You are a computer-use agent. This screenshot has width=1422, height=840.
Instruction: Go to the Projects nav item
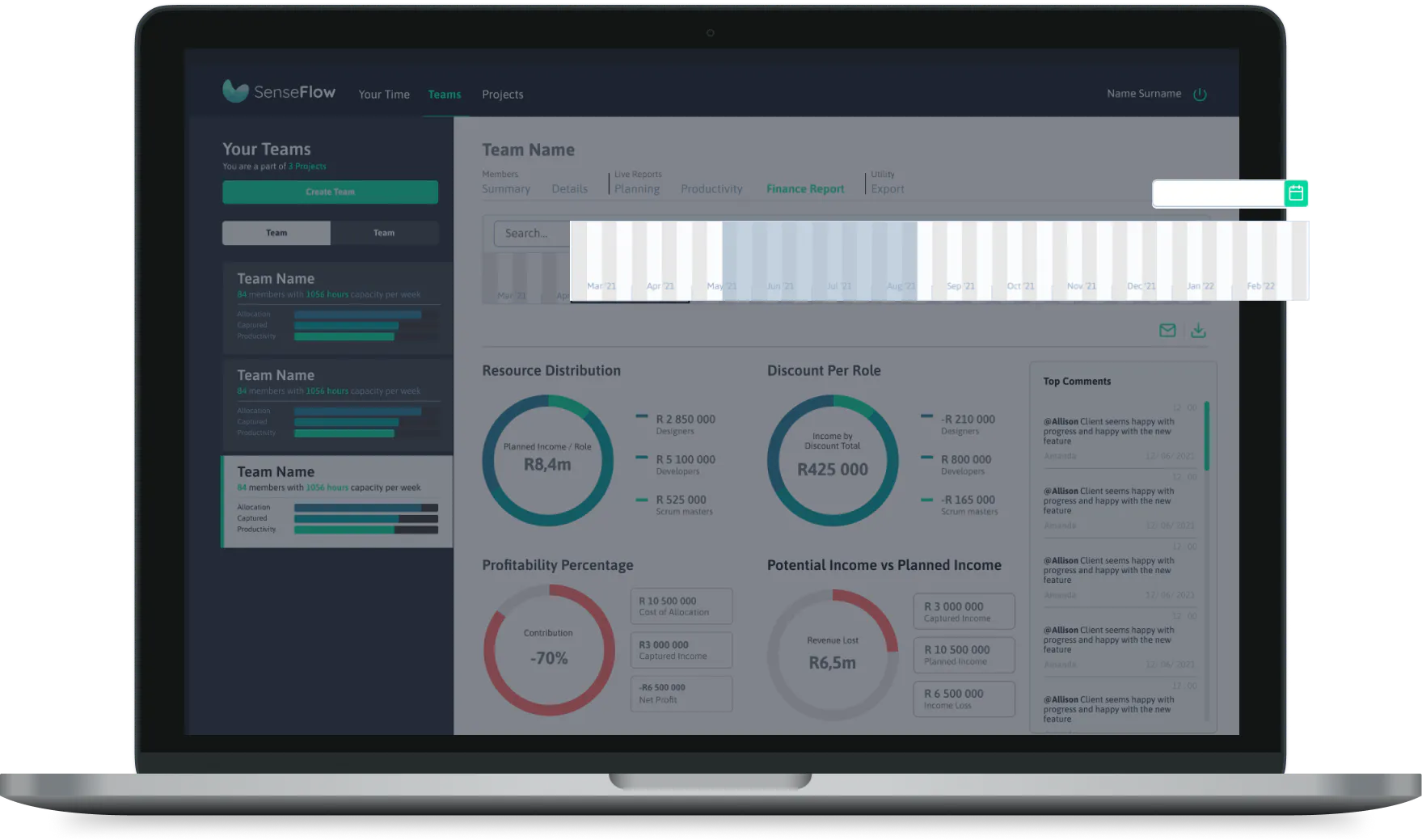coord(503,95)
